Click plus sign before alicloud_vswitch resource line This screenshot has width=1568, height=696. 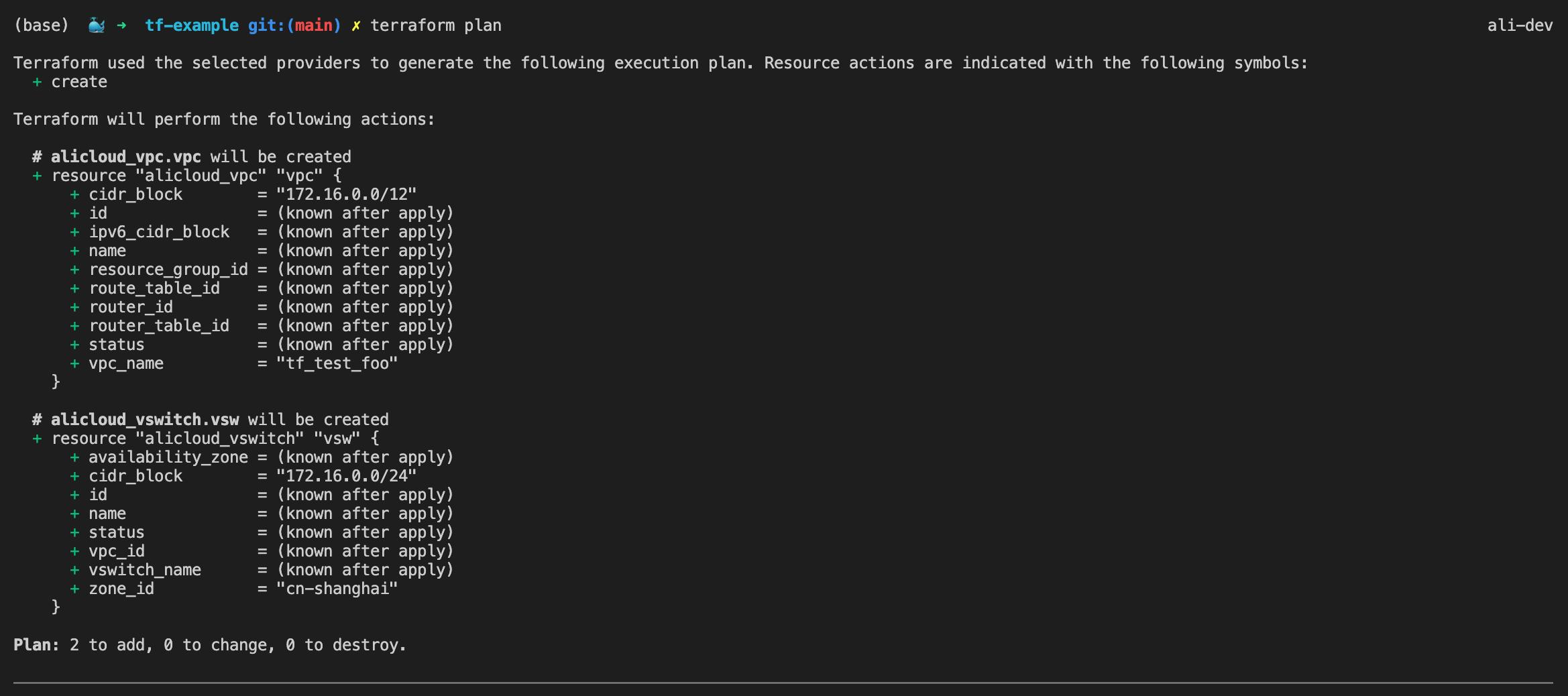coord(37,439)
